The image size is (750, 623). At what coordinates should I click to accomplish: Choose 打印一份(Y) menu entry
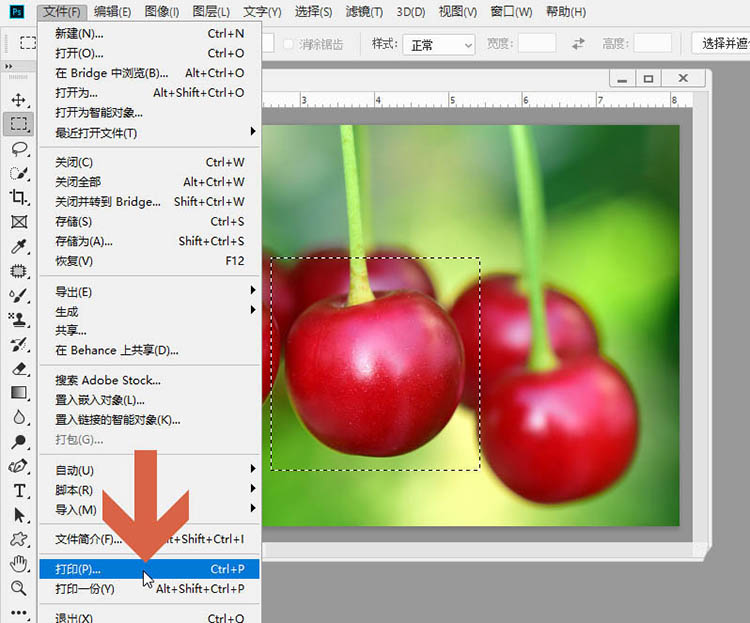(150, 589)
